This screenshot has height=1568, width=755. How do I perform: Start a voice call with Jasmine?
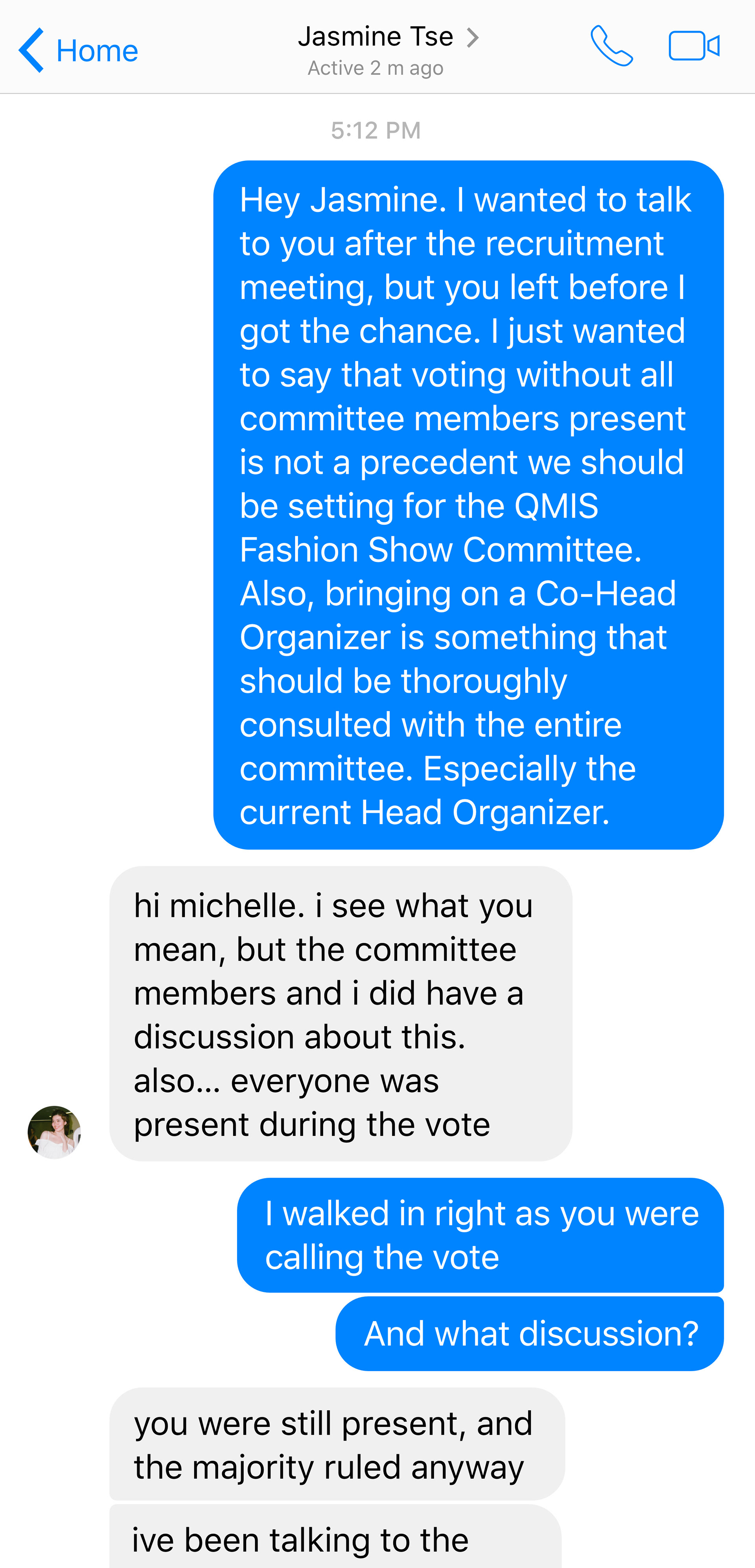coord(611,46)
